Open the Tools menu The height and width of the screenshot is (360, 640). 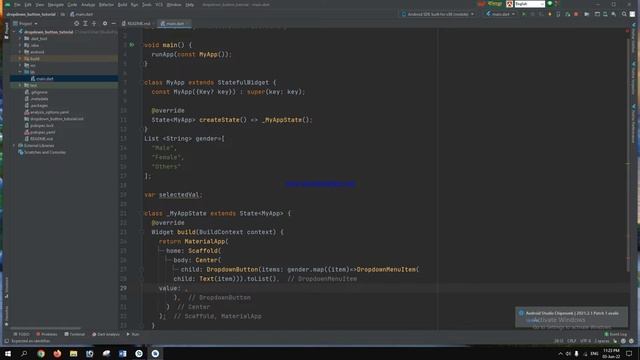click(147, 5)
